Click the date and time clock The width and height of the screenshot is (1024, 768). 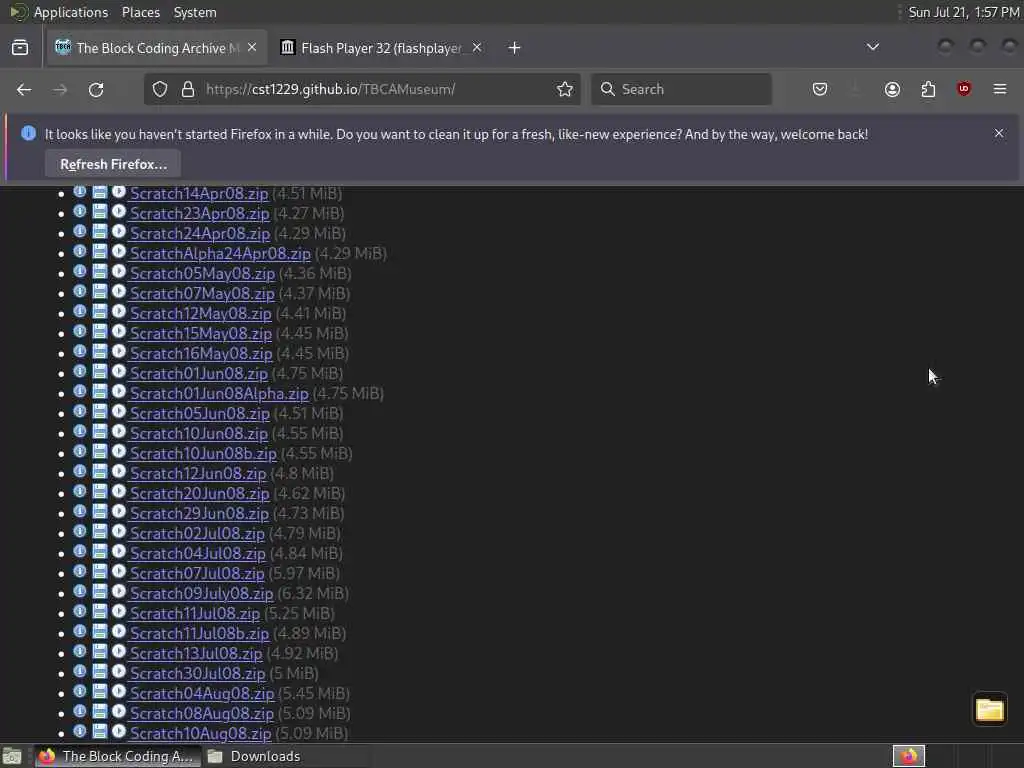tap(963, 12)
